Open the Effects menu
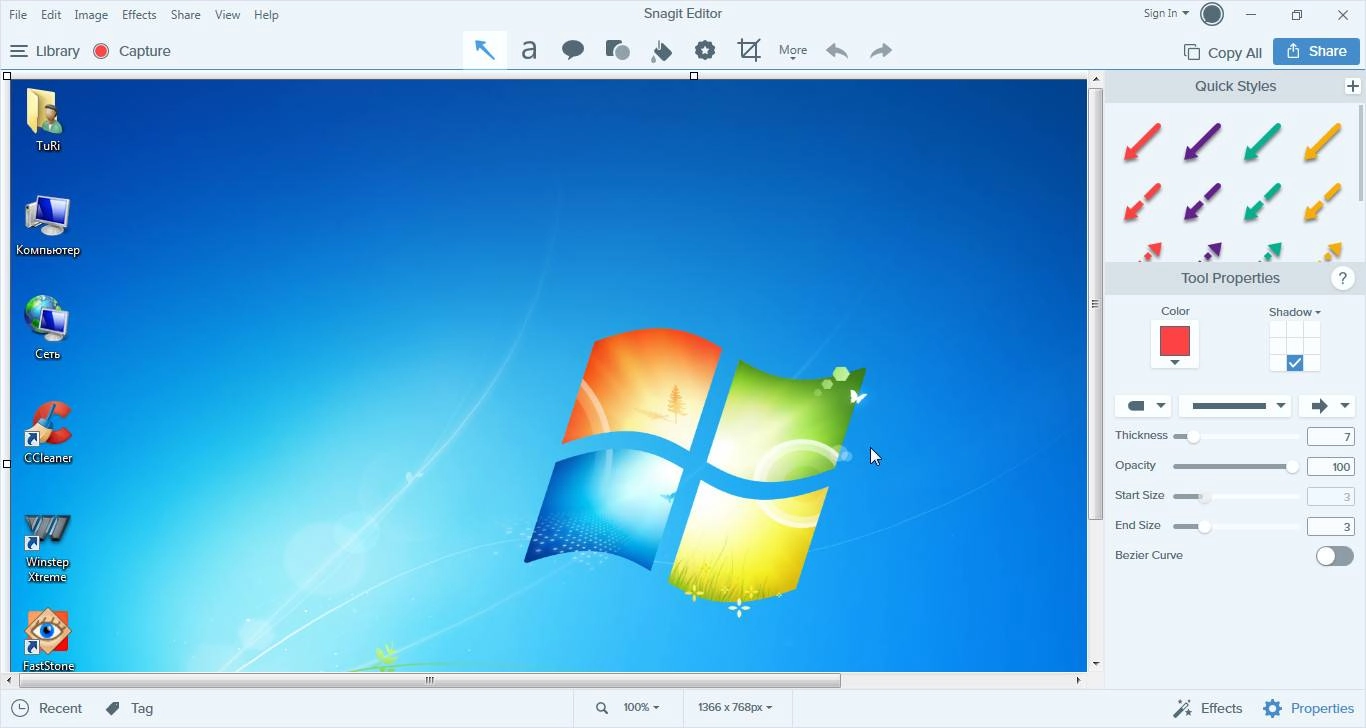 click(139, 15)
